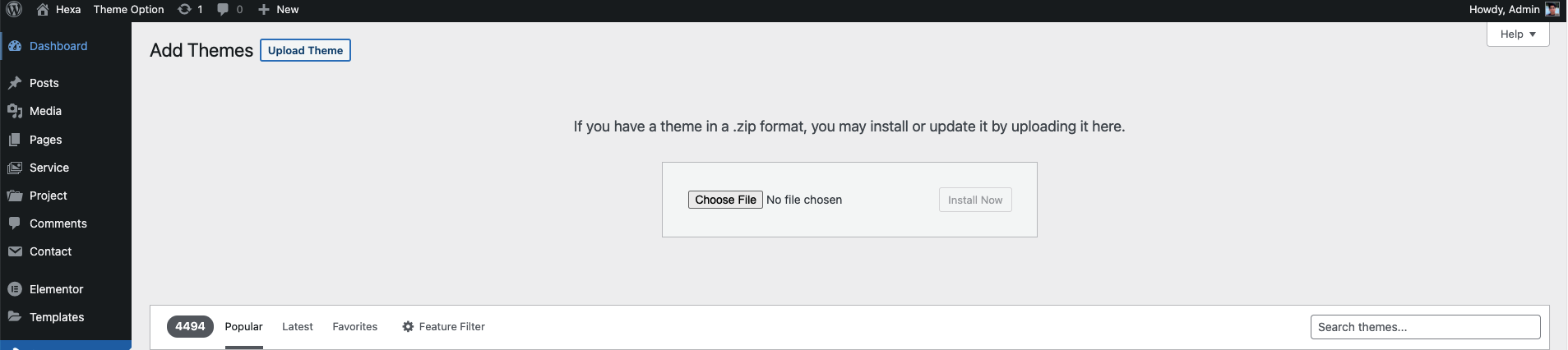Screen dimensions: 1568x350
Task: Click the plus New icon in admin bar
Action: [x=264, y=10]
